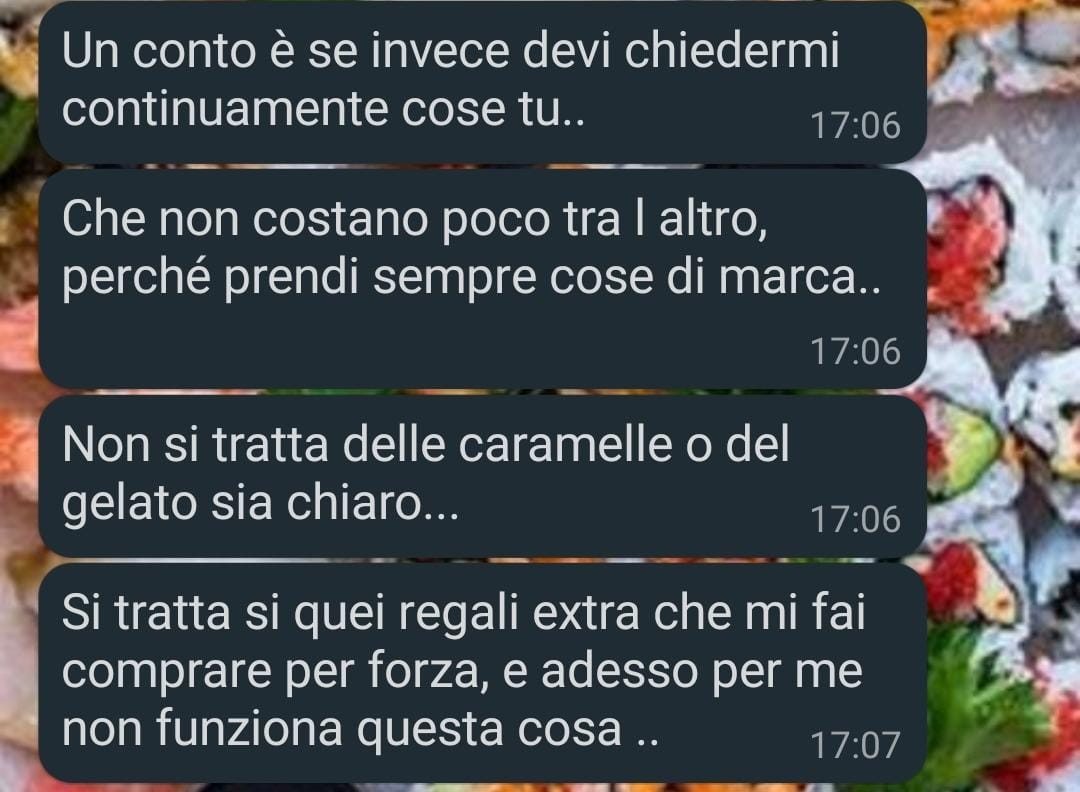This screenshot has width=1080, height=792.
Task: Click the 17:07 timestamp on the last message
Action: 855,745
